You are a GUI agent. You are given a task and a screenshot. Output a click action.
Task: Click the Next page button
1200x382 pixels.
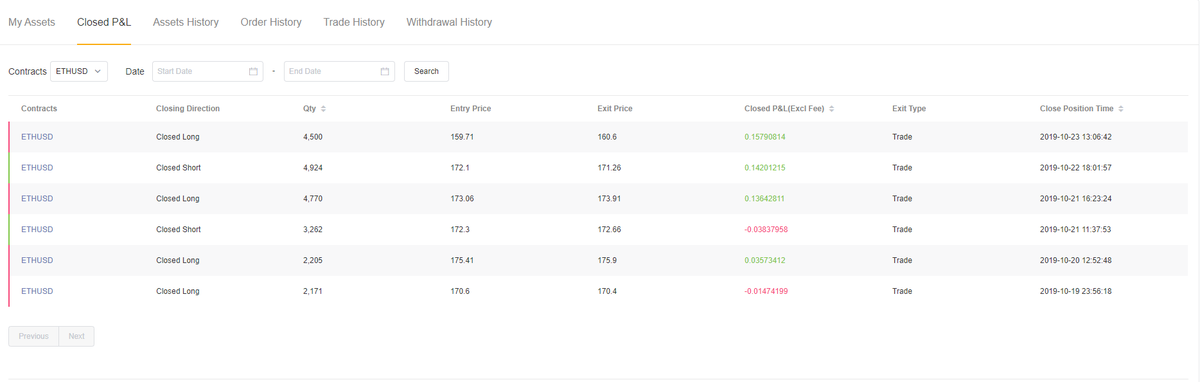[76, 336]
